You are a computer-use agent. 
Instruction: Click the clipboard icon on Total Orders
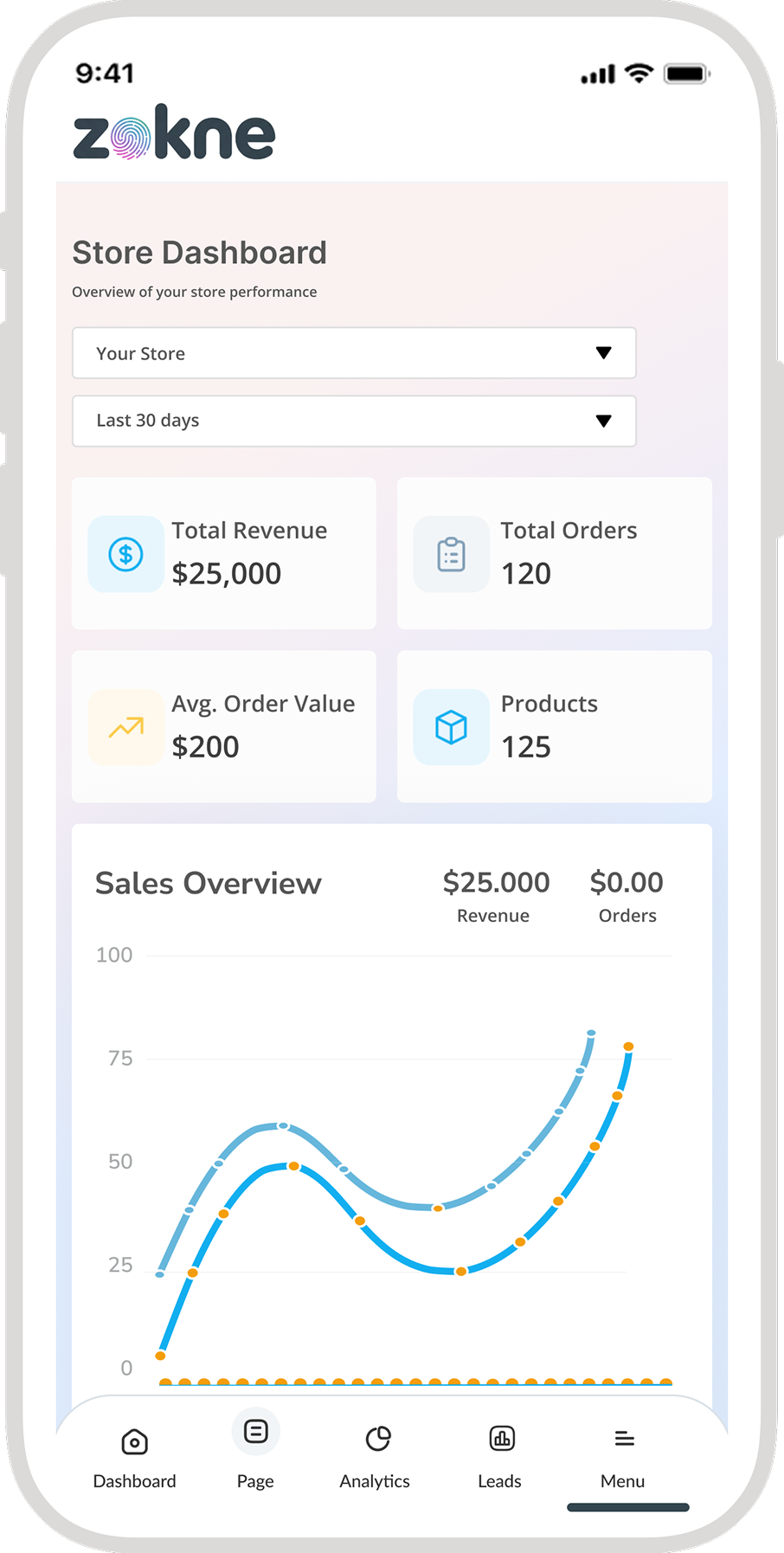click(x=451, y=554)
